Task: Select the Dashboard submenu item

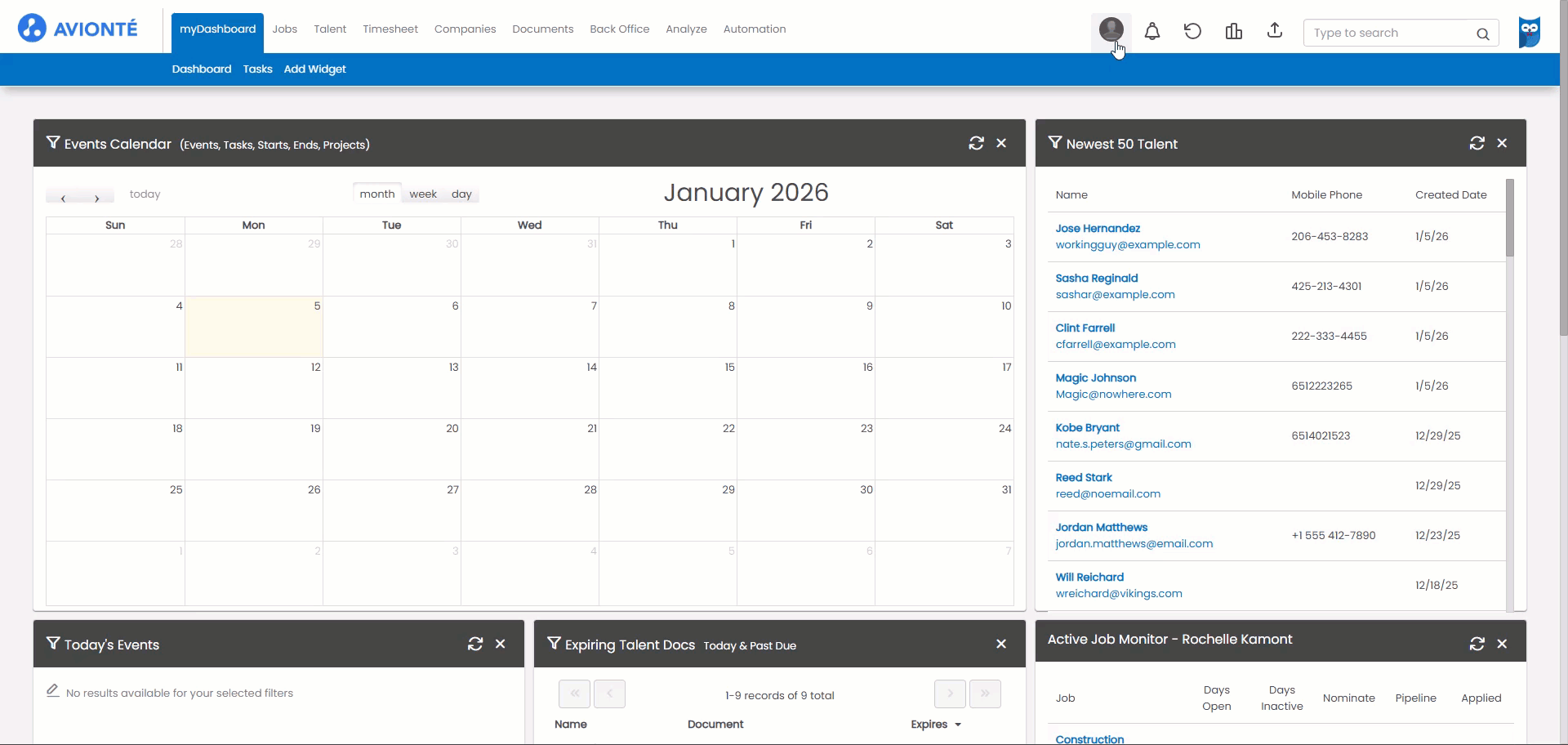Action: [202, 69]
